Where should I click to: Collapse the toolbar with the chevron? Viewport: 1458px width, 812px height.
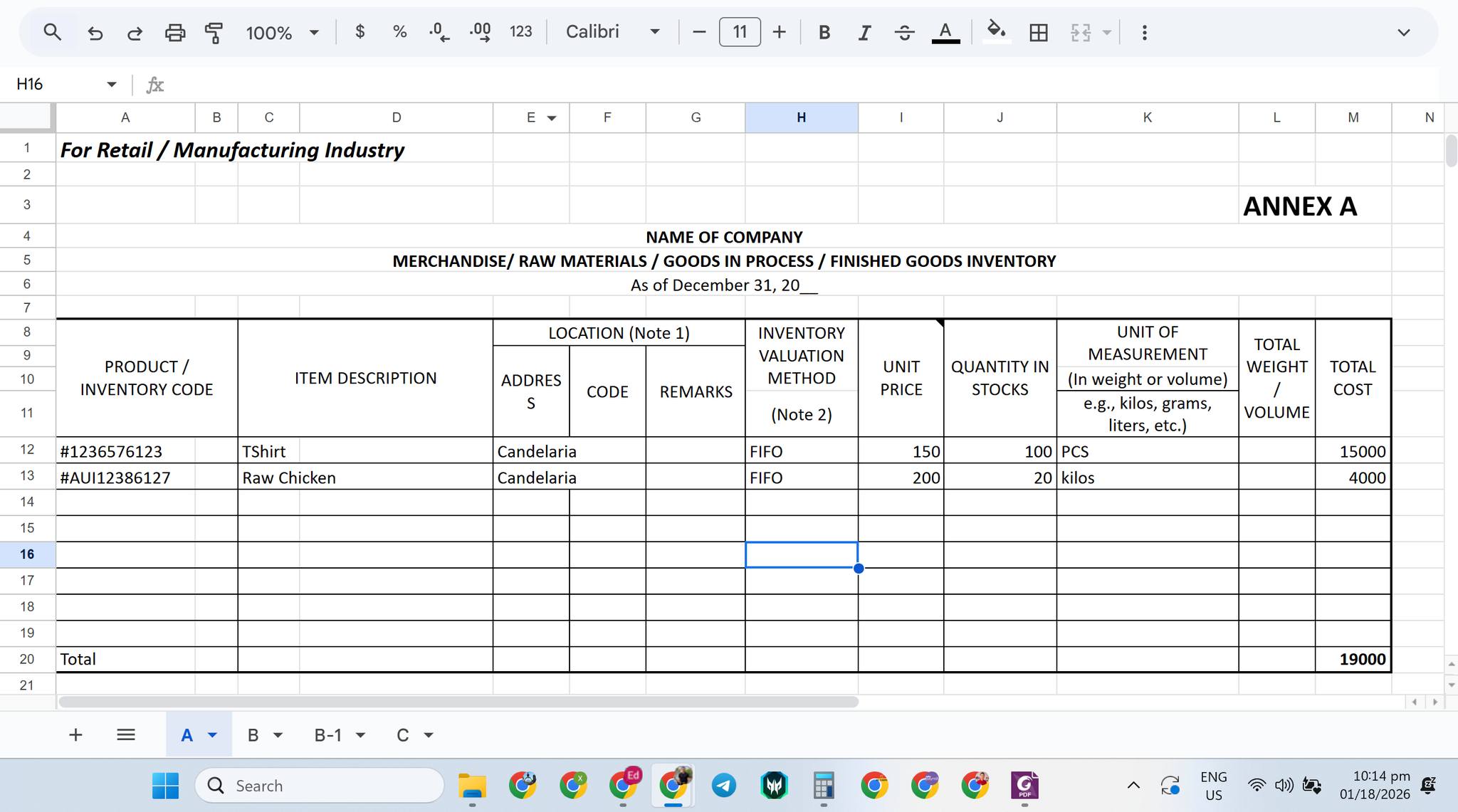(1404, 32)
